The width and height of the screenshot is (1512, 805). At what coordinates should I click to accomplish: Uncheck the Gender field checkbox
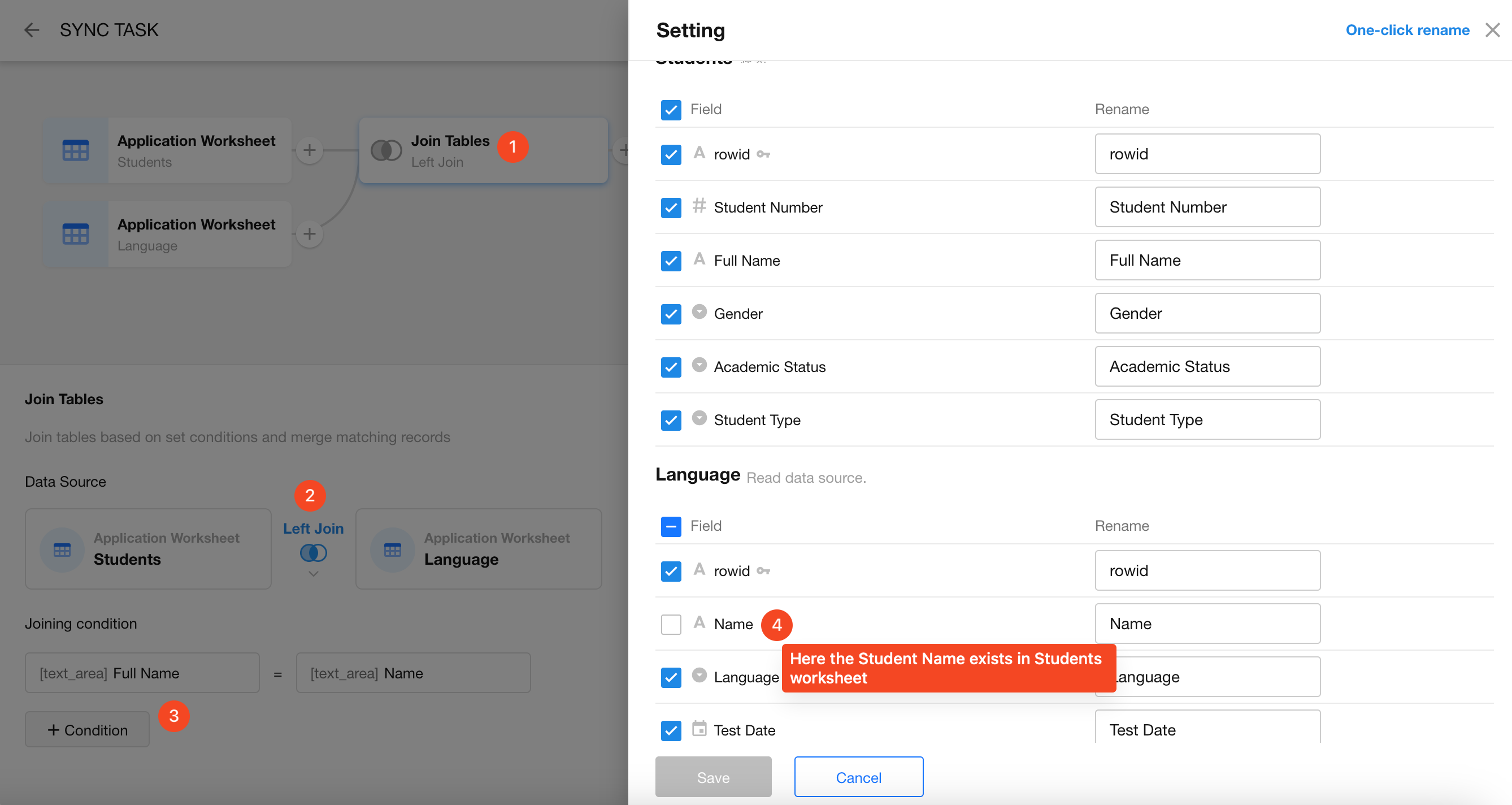click(670, 314)
